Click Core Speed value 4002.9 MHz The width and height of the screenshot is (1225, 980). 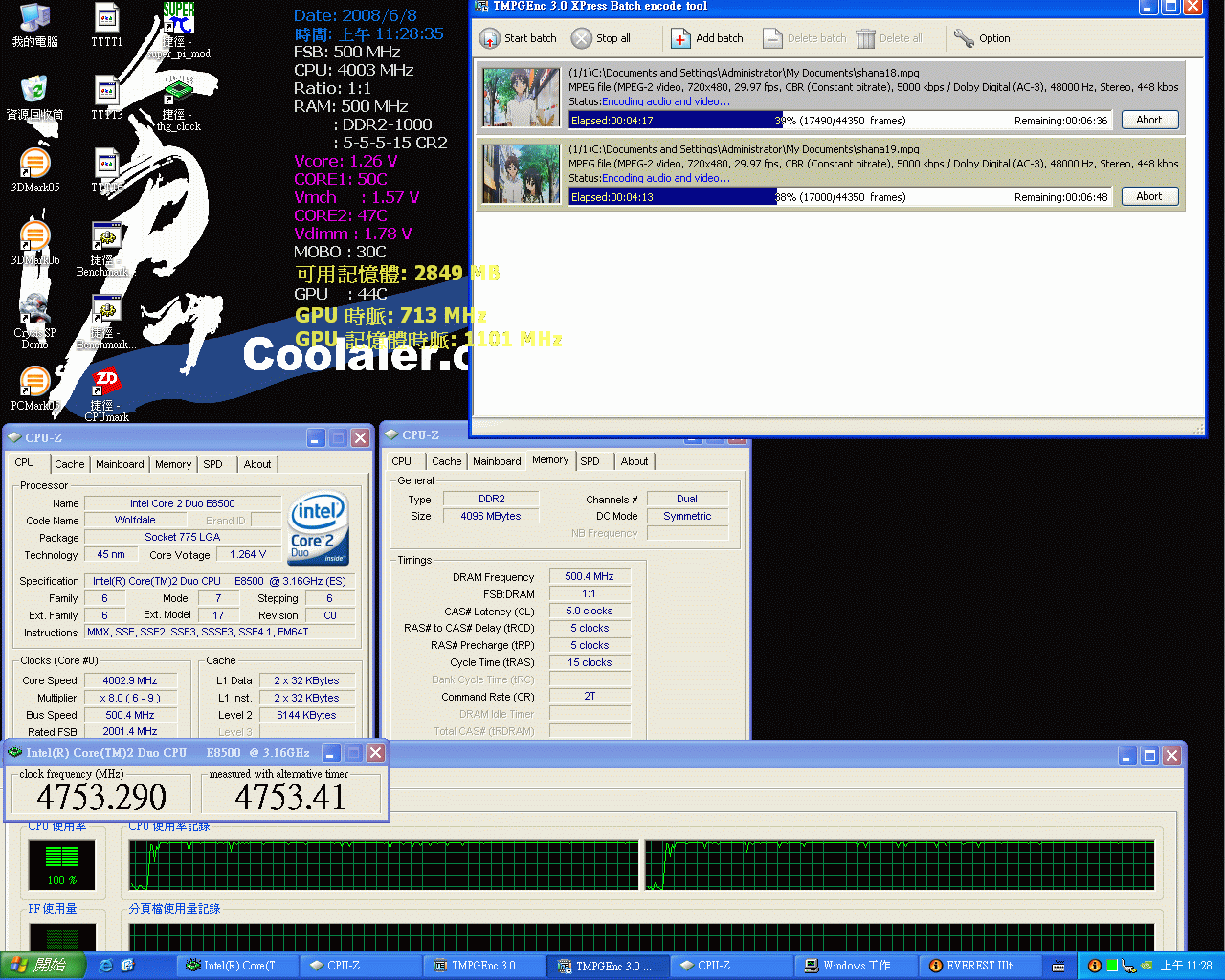click(x=130, y=680)
